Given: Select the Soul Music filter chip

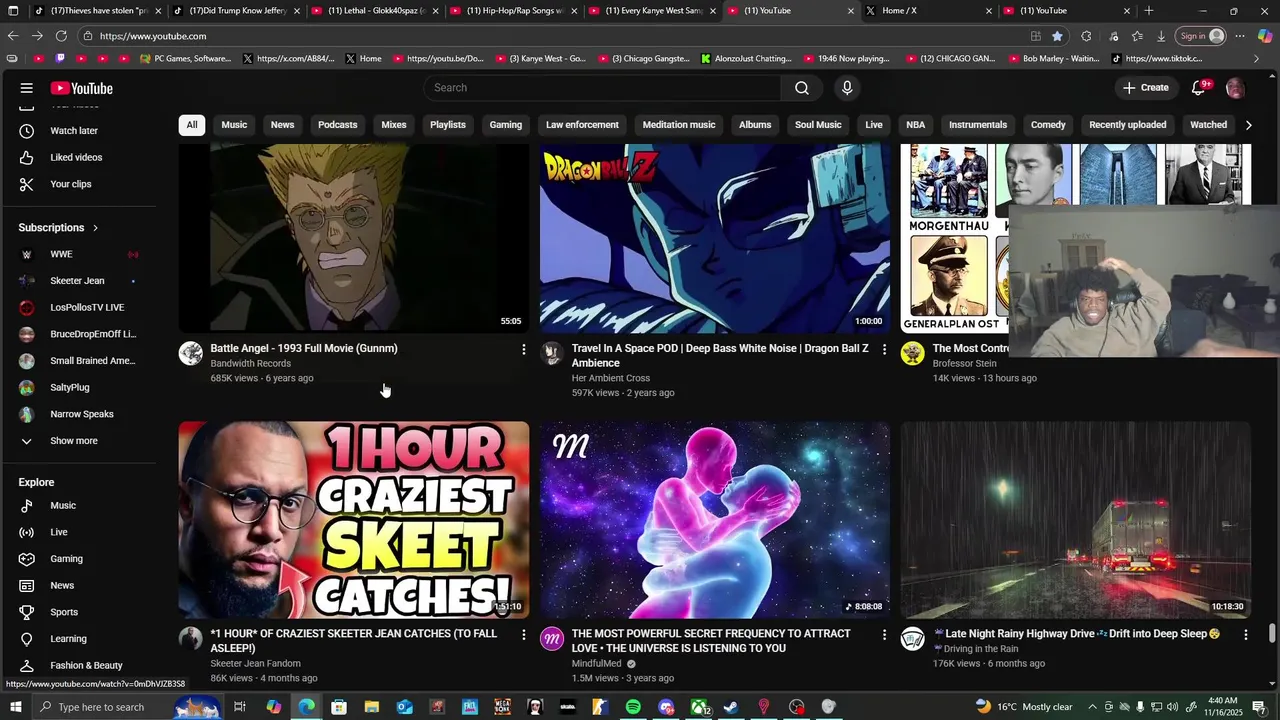Looking at the screenshot, I should click(818, 125).
